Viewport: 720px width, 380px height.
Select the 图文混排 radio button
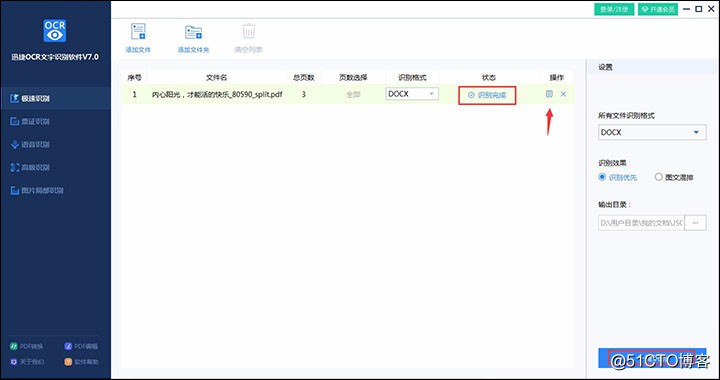click(x=658, y=177)
